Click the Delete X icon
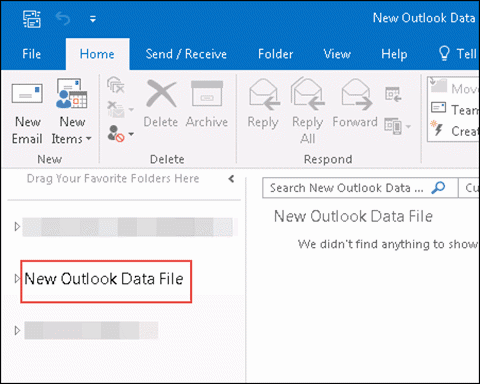Image resolution: width=480 pixels, height=384 pixels. coord(161,93)
